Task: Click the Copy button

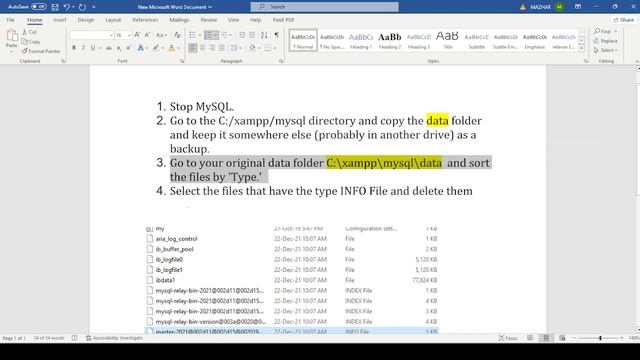Action: click(31, 41)
